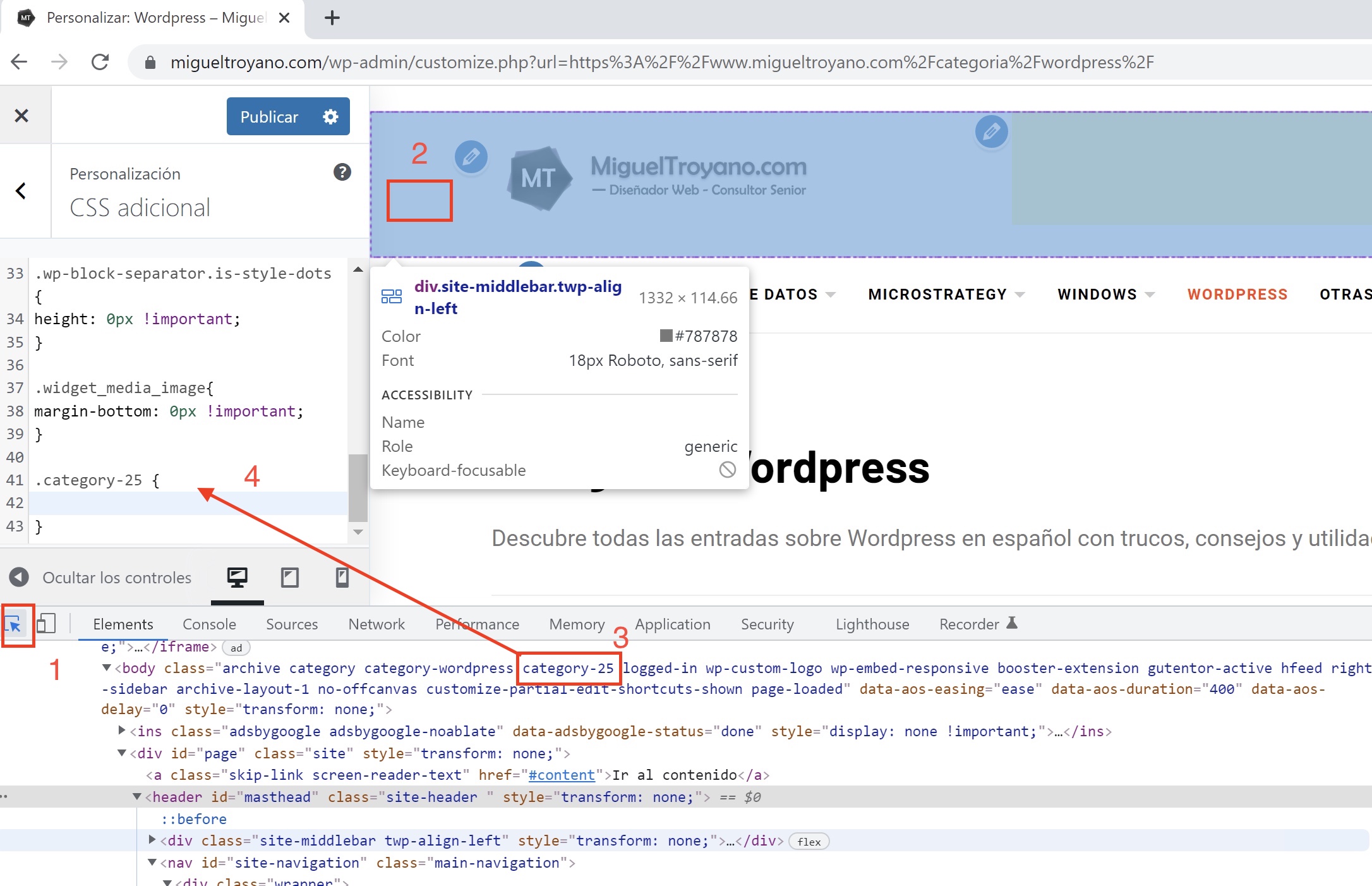
Task: Click the category-25 class in body tag
Action: coord(568,668)
